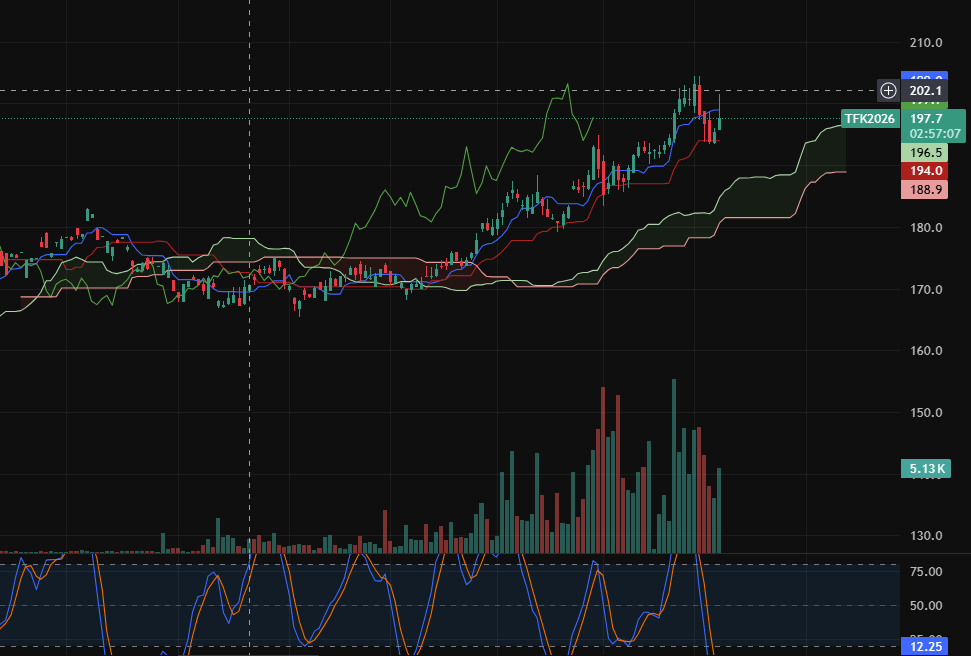Click the 130.0 price axis label
This screenshot has height=656, width=971.
(x=927, y=536)
